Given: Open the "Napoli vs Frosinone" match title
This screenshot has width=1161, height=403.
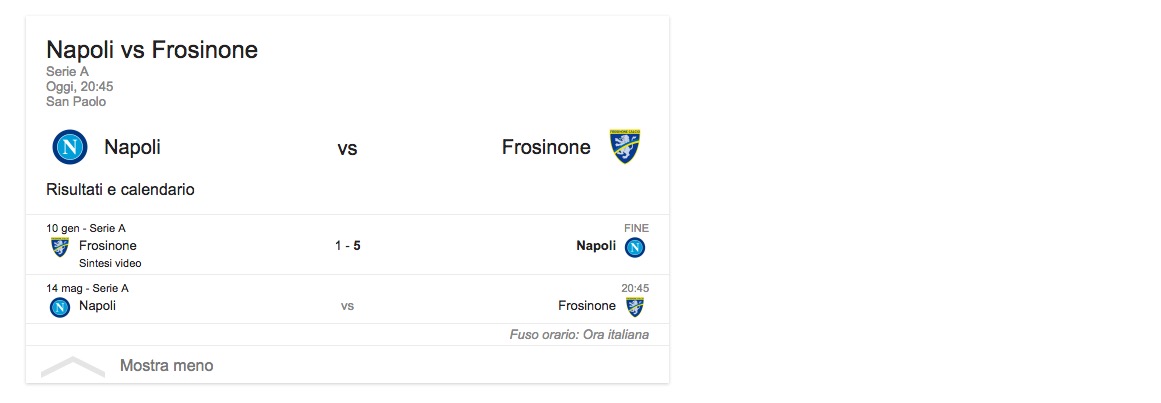Looking at the screenshot, I should coord(152,49).
